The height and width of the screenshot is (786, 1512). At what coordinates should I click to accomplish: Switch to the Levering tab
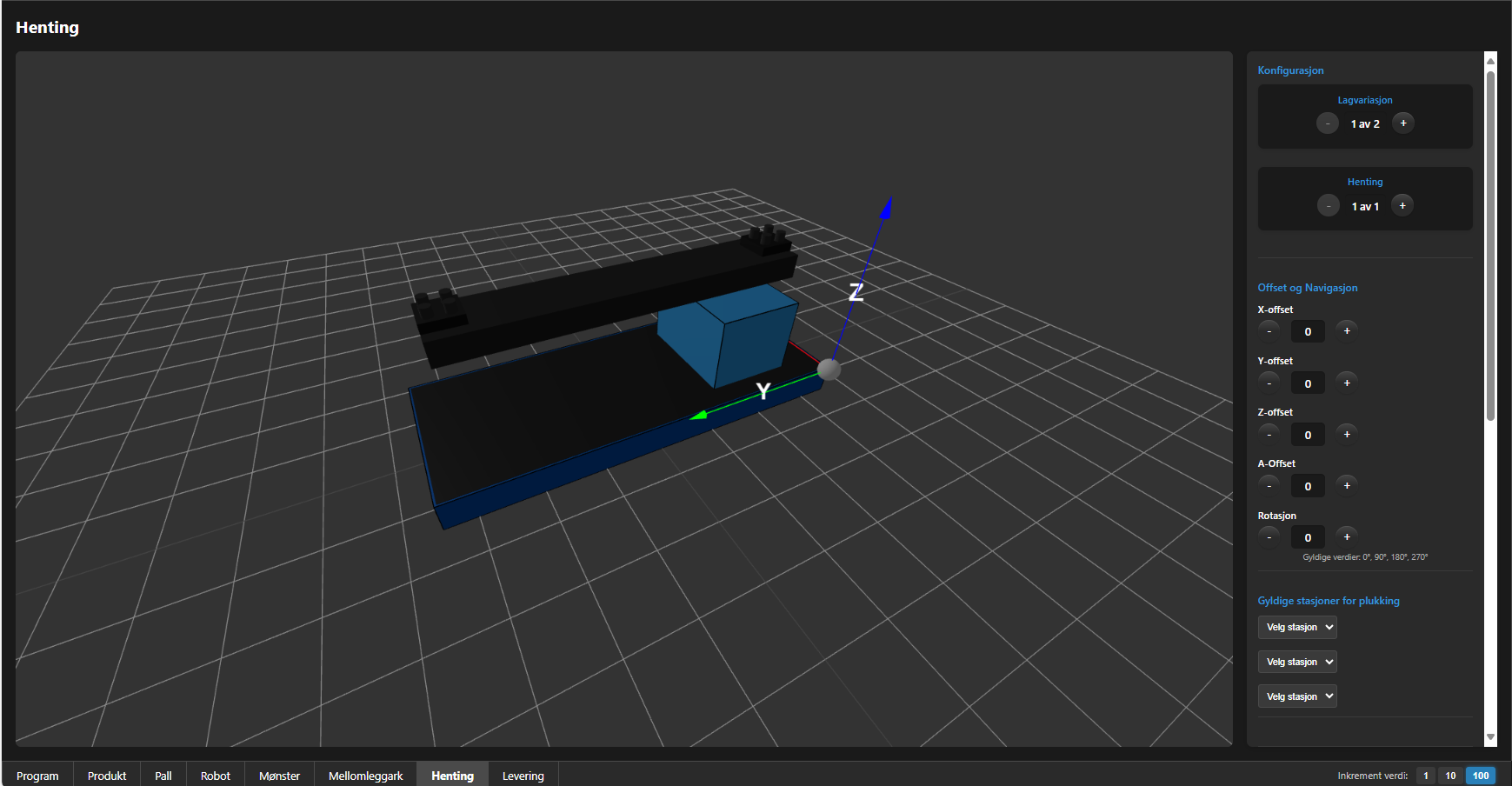[523, 776]
